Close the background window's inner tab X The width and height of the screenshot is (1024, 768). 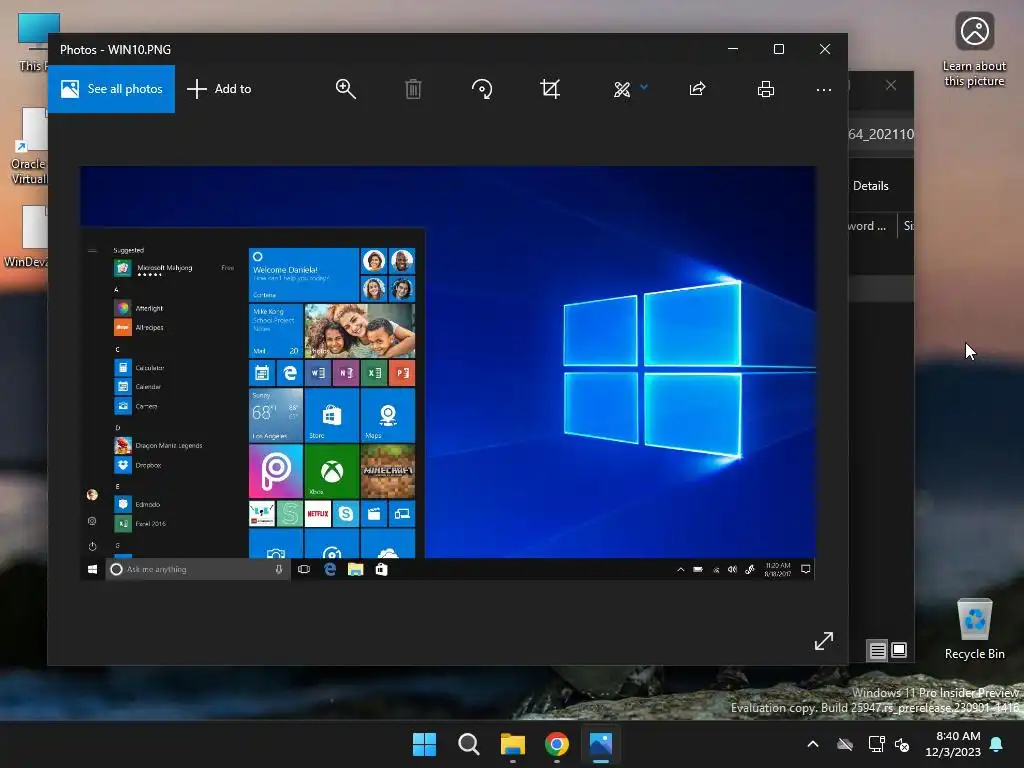(x=891, y=86)
